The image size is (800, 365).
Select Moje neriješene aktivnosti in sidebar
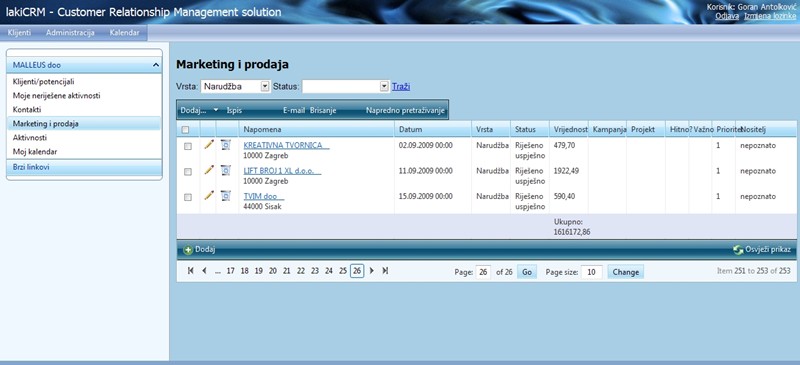pos(56,95)
